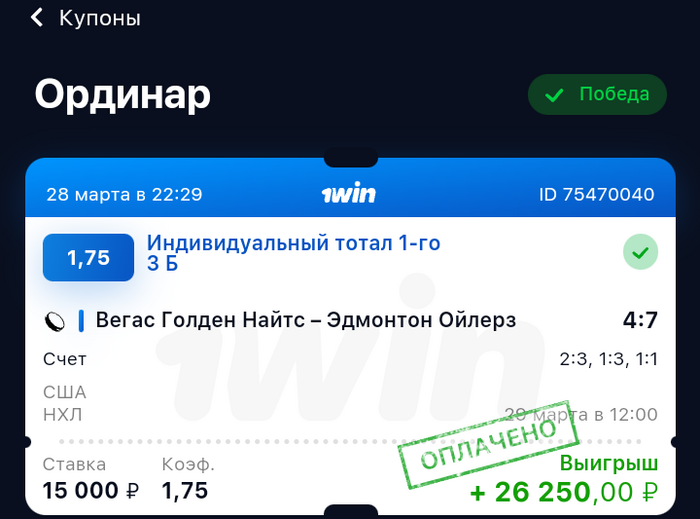Screen dimensions: 700x519
Task: Click the final score 4:7
Action: click(640, 320)
